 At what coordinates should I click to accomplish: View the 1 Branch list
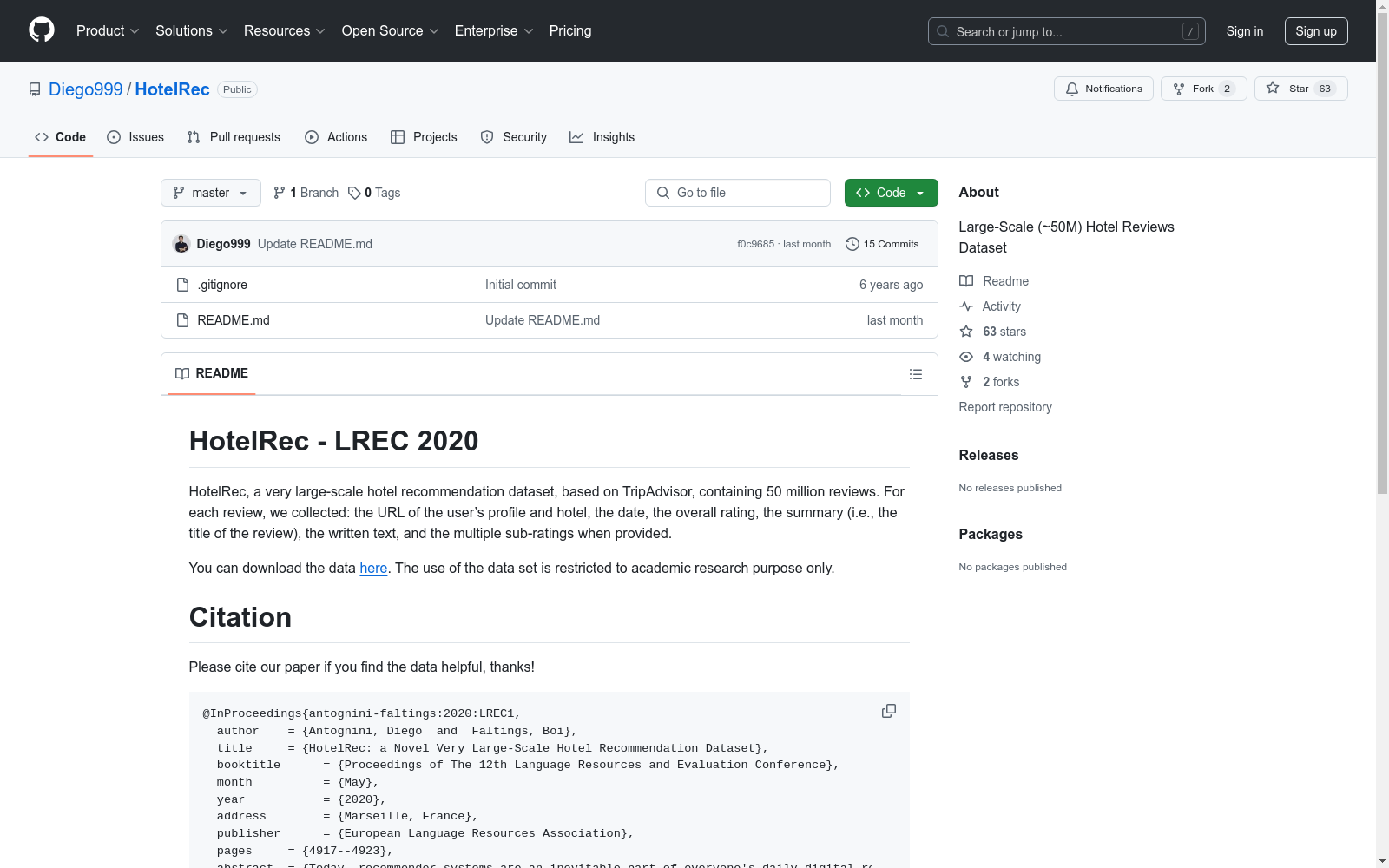click(306, 193)
